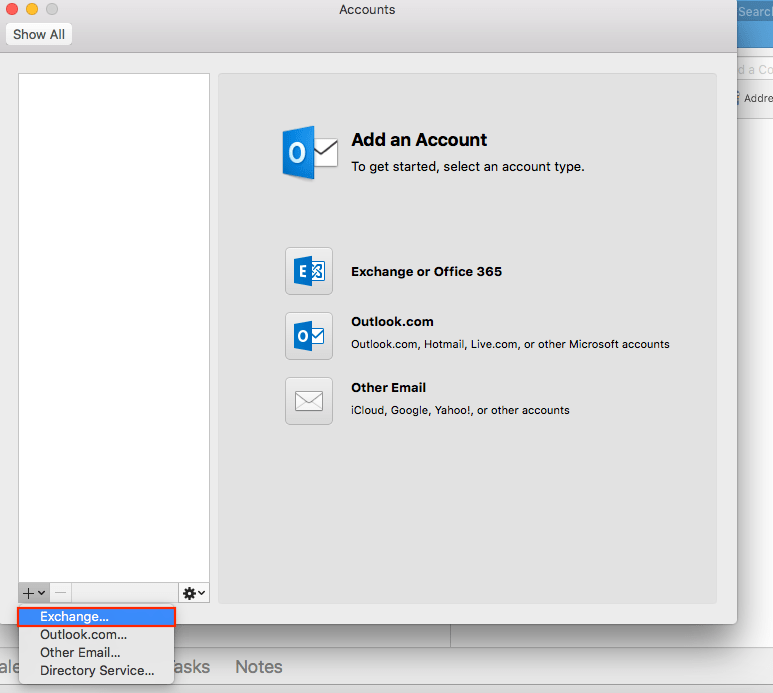Click the iCloud, Google, Yahoo! description text
The image size is (773, 693).
[x=460, y=410]
